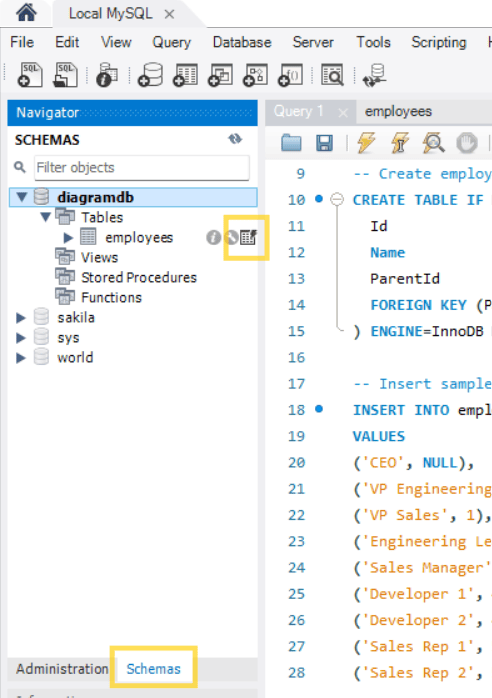Open the object inspector toolbar icon
This screenshot has height=698, width=492.
[107, 75]
